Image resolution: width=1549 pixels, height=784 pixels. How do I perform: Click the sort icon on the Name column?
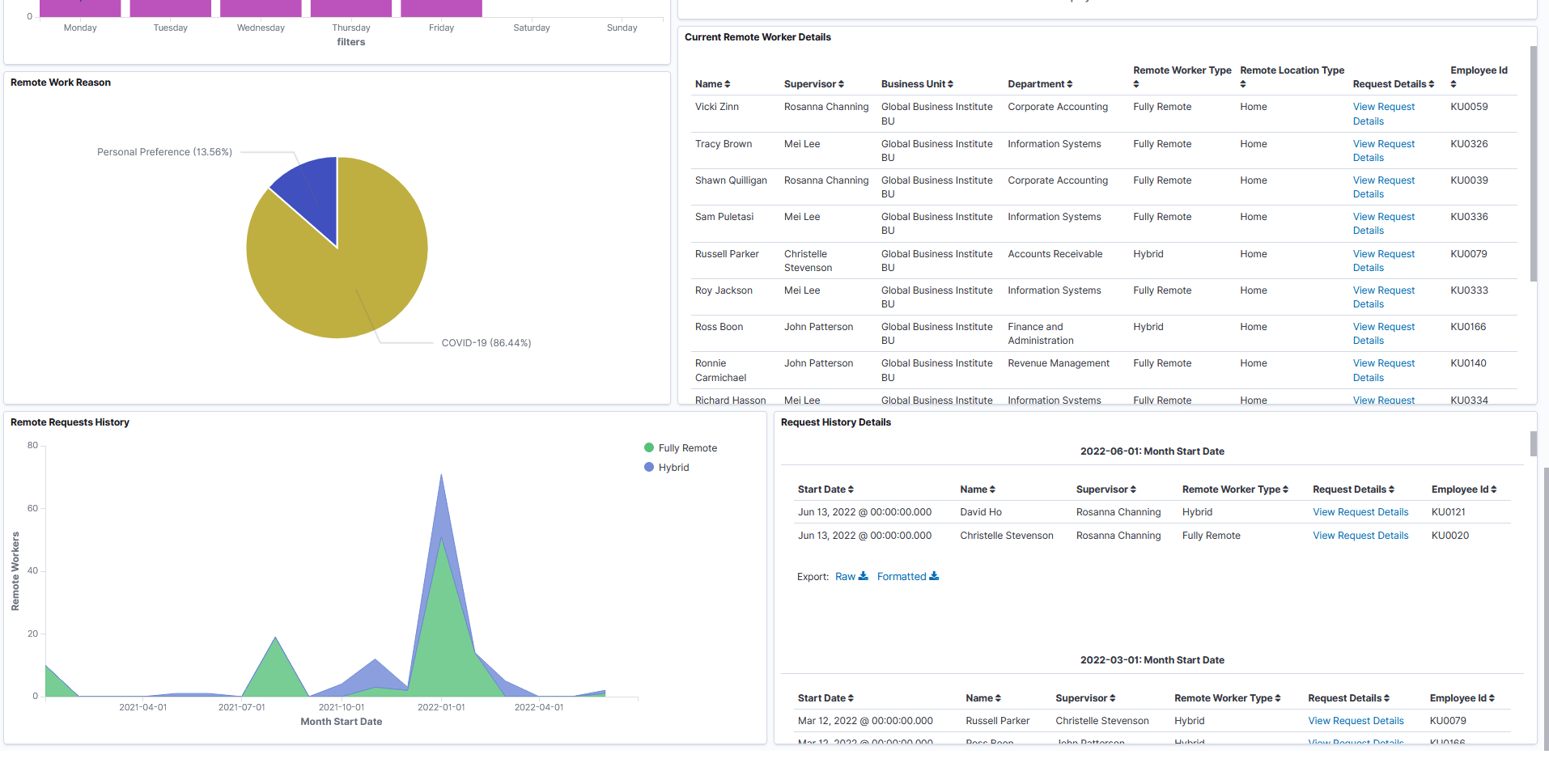(727, 83)
